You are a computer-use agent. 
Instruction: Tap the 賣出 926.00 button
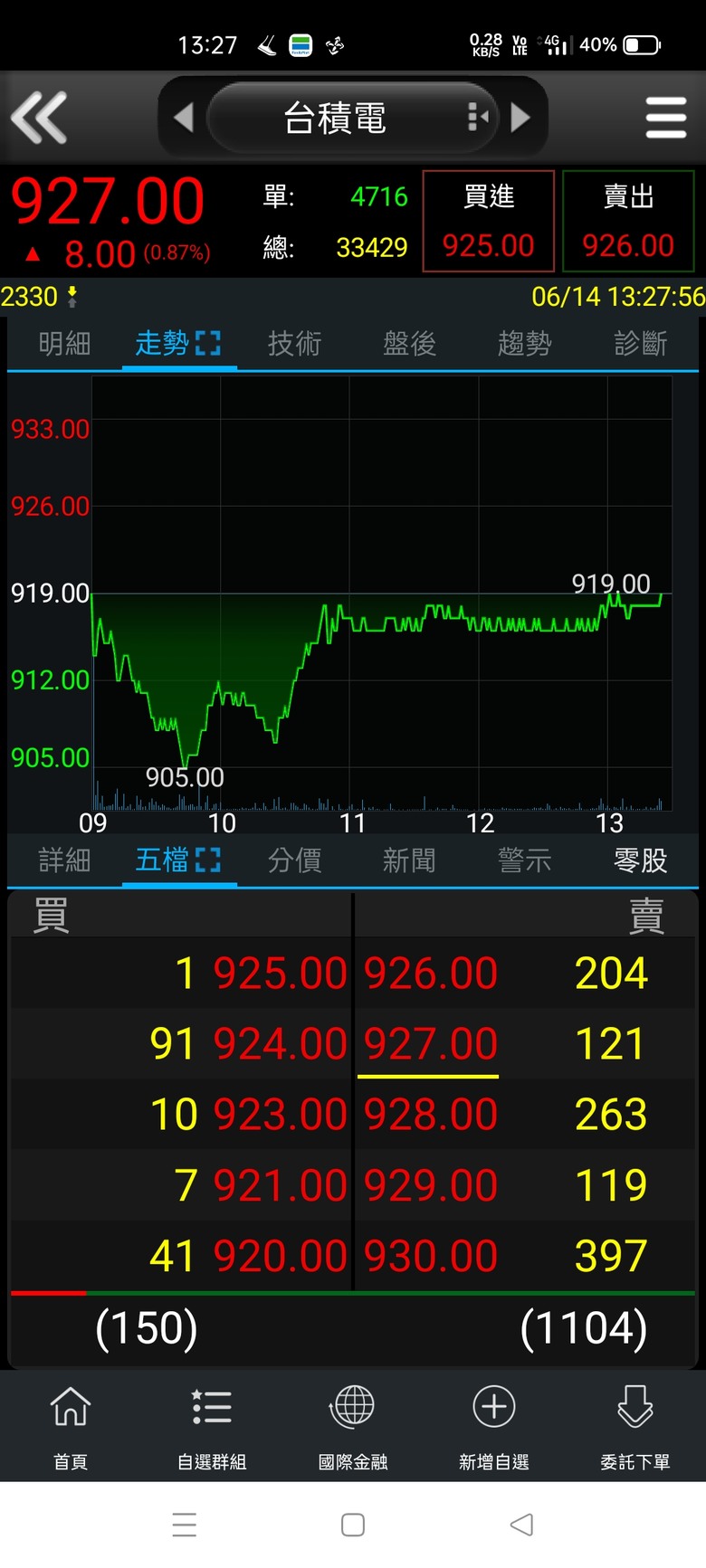tap(628, 221)
